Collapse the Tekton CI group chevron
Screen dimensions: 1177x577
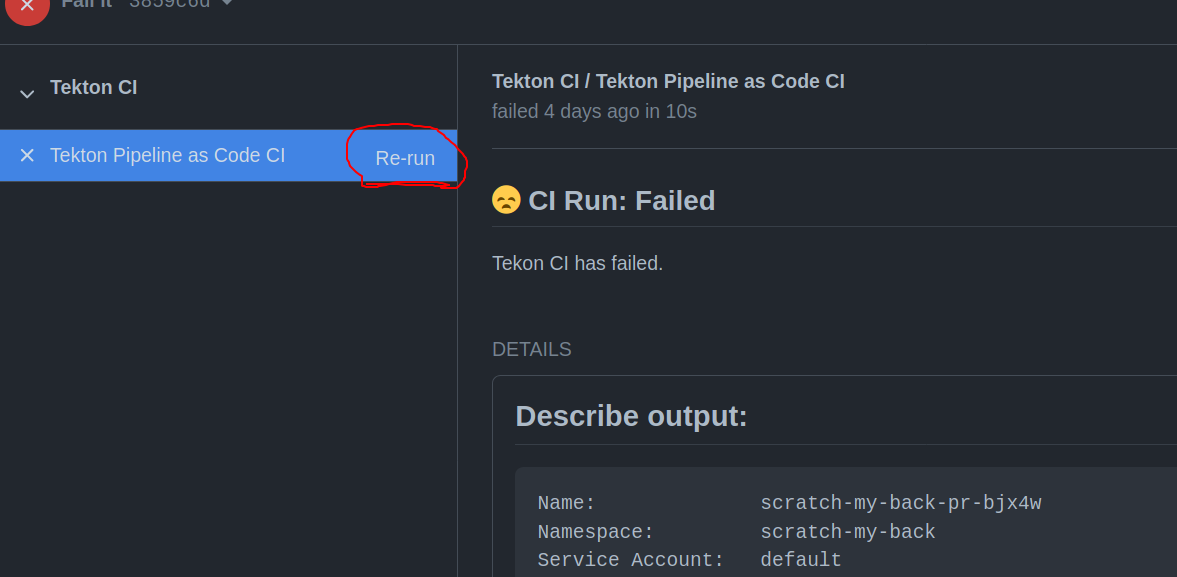click(x=27, y=93)
